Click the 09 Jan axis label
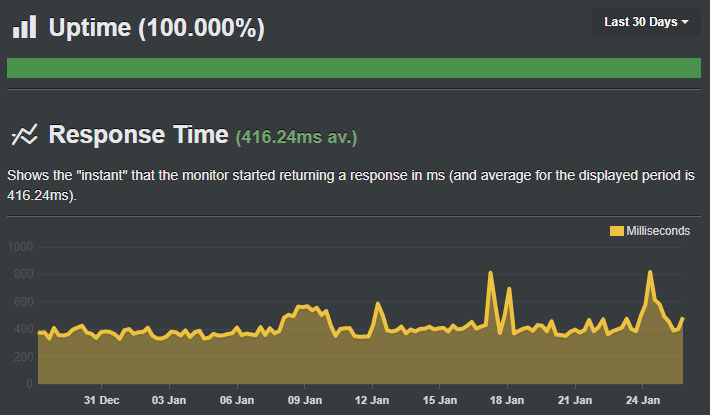The image size is (710, 415). (x=305, y=400)
